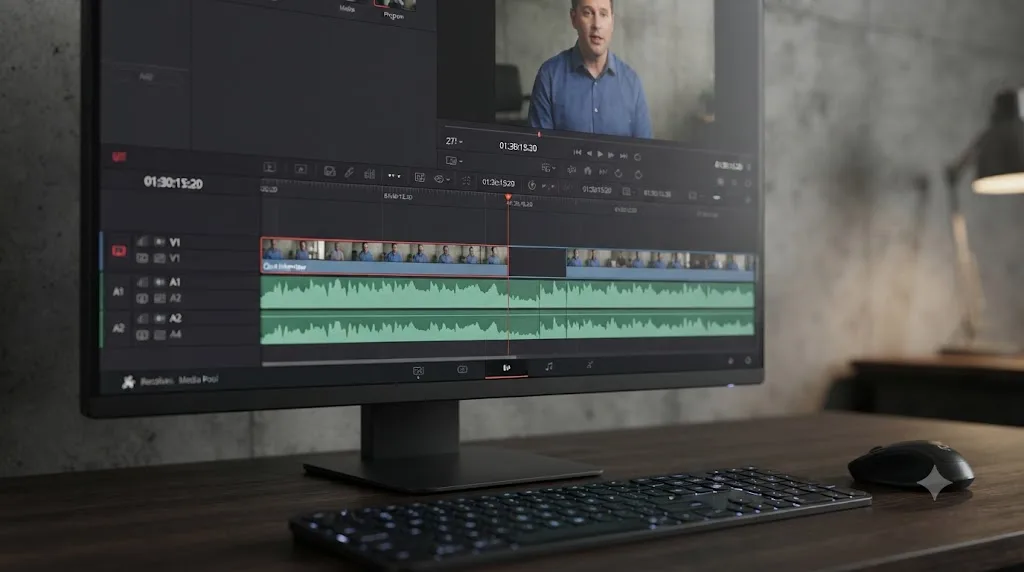Click the A2 destination label on second audio track
The image size is (1024, 572).
coord(118,328)
